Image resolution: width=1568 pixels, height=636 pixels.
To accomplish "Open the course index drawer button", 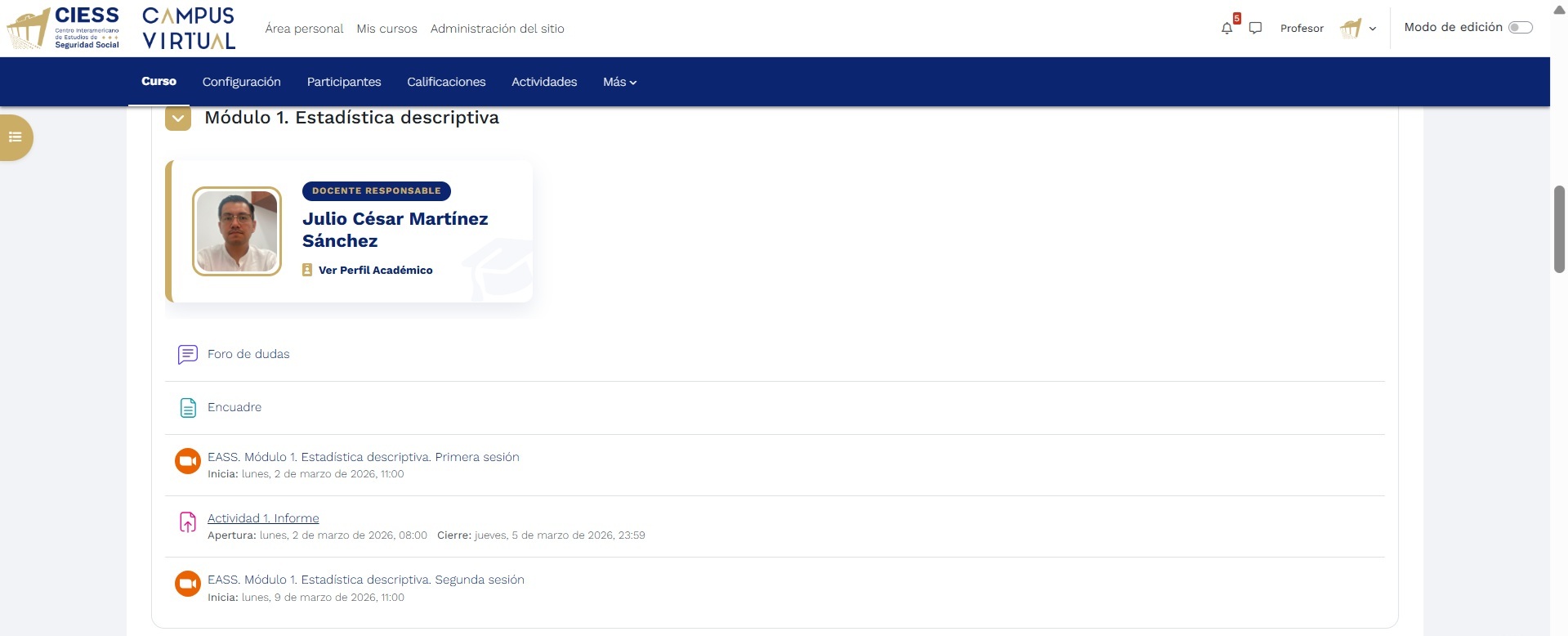I will pos(16,137).
